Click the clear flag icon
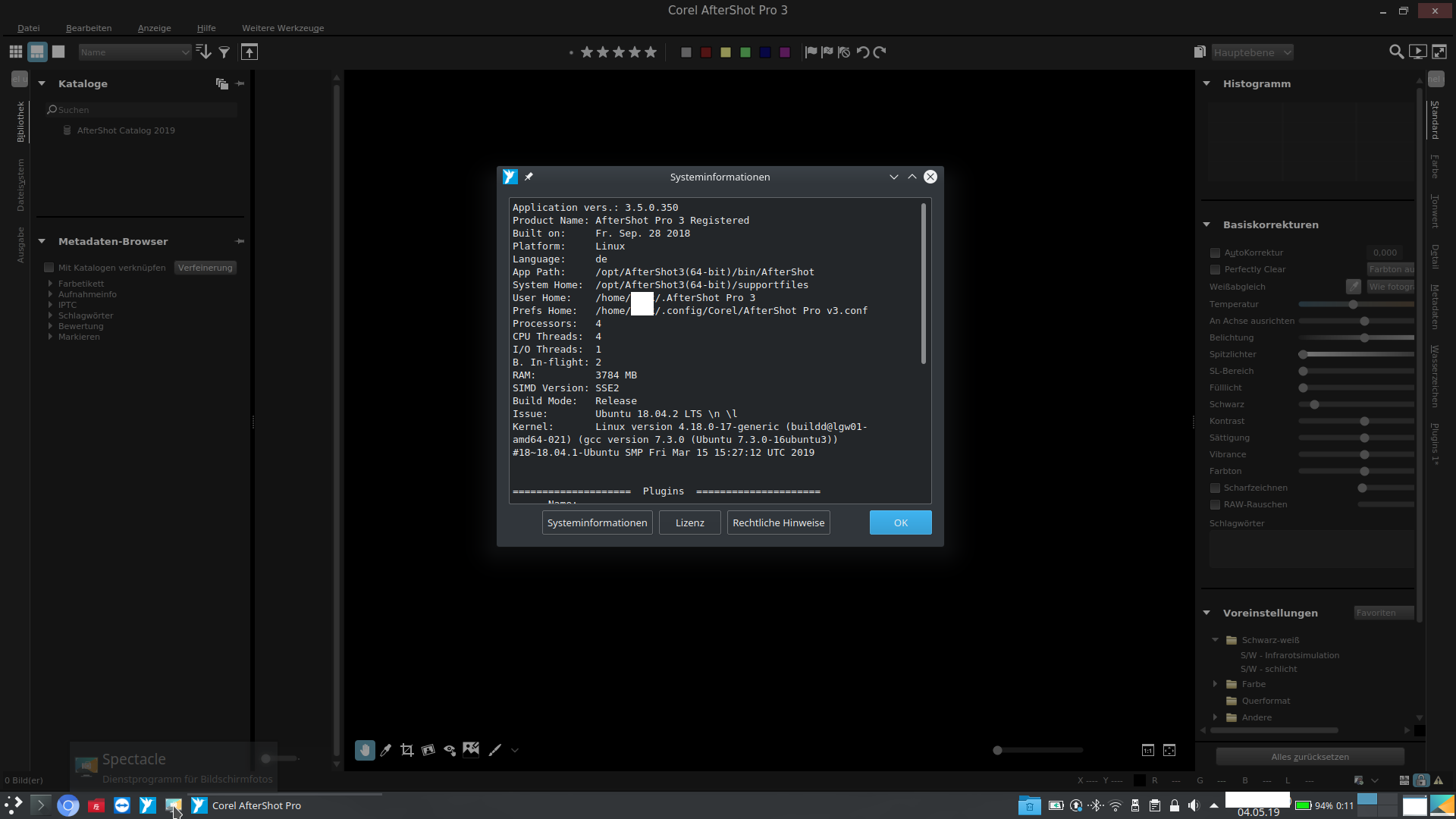1456x819 pixels. click(x=844, y=52)
